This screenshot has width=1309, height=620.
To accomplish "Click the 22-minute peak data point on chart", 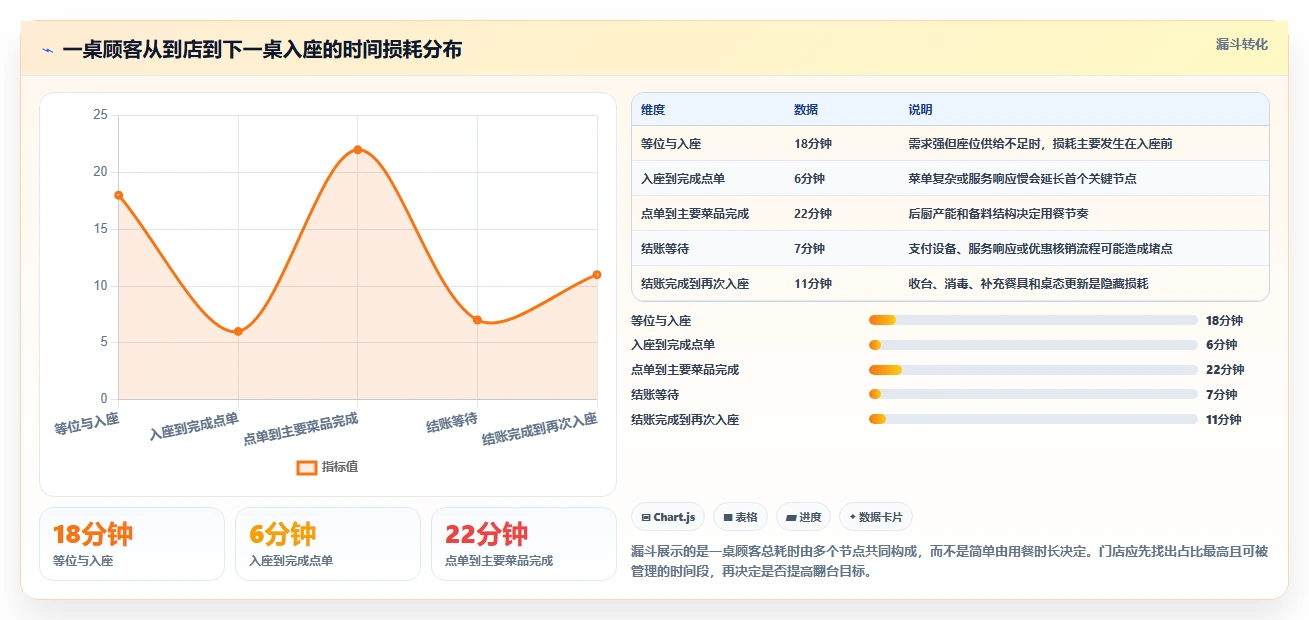I will [x=357, y=150].
